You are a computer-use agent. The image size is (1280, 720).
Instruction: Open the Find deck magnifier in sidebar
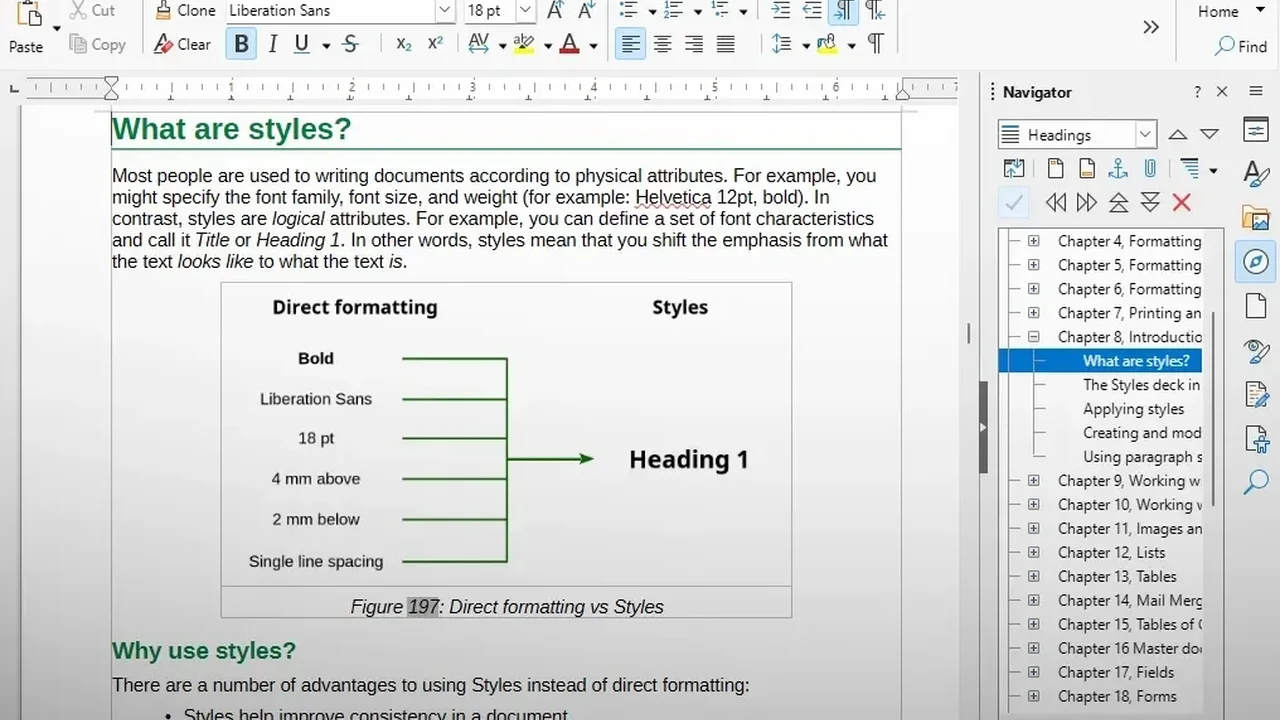pyautogui.click(x=1256, y=482)
